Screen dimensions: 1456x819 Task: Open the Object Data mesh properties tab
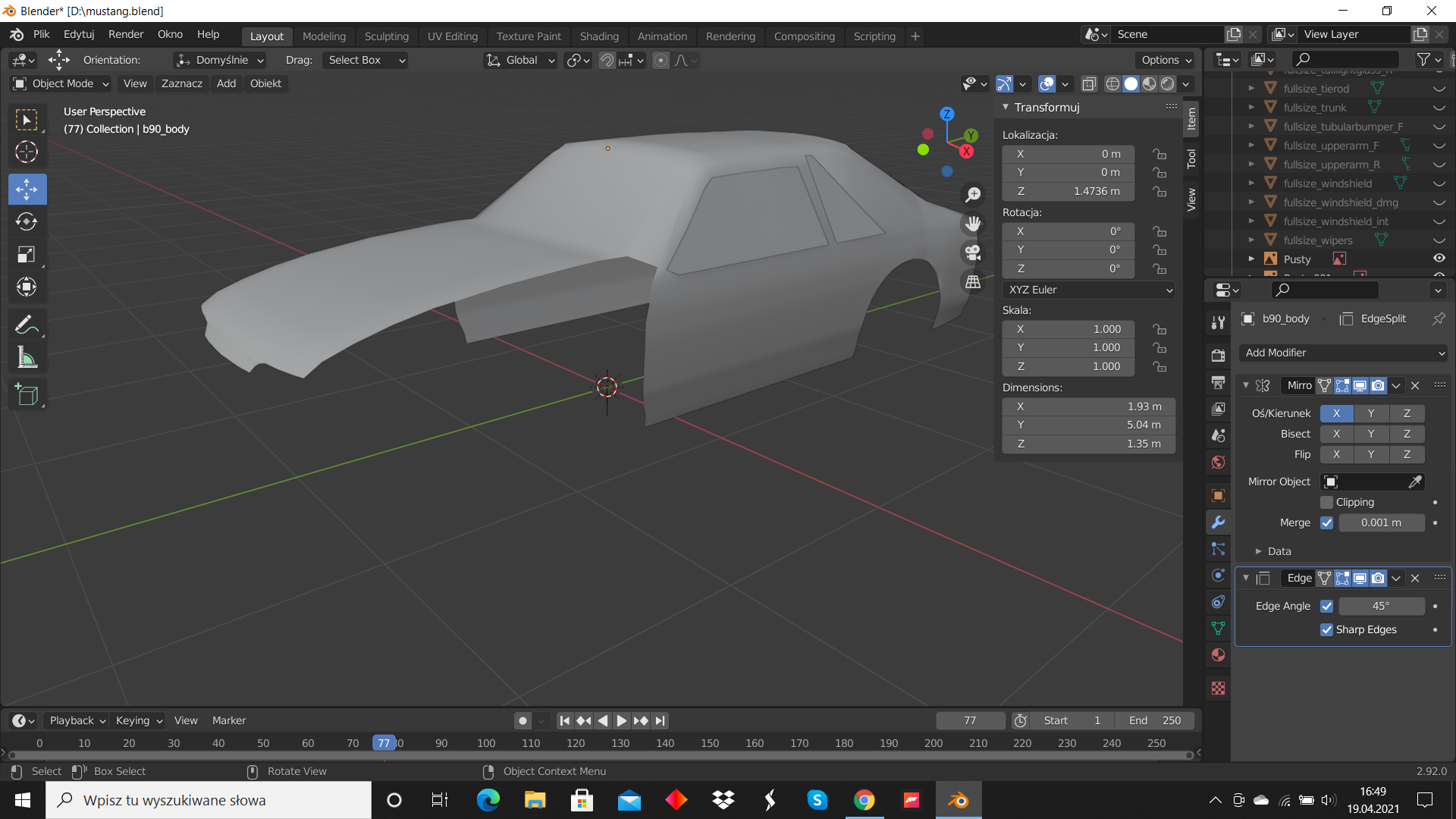coord(1218,628)
